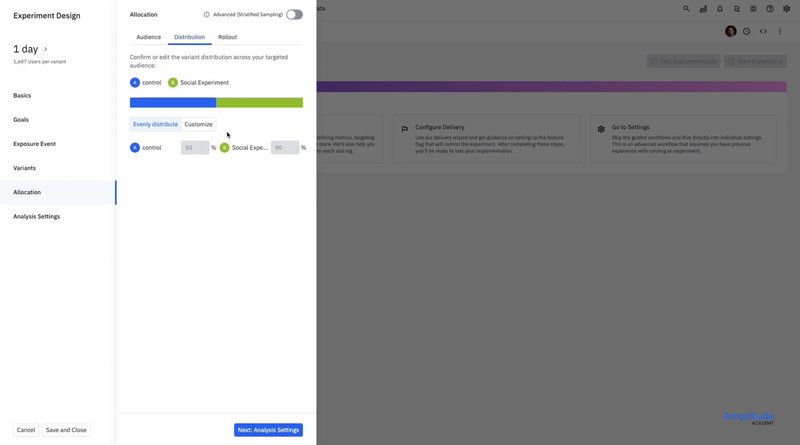Open Analysis Settings in the sidebar
Image resolution: width=800 pixels, height=445 pixels.
[x=37, y=216]
